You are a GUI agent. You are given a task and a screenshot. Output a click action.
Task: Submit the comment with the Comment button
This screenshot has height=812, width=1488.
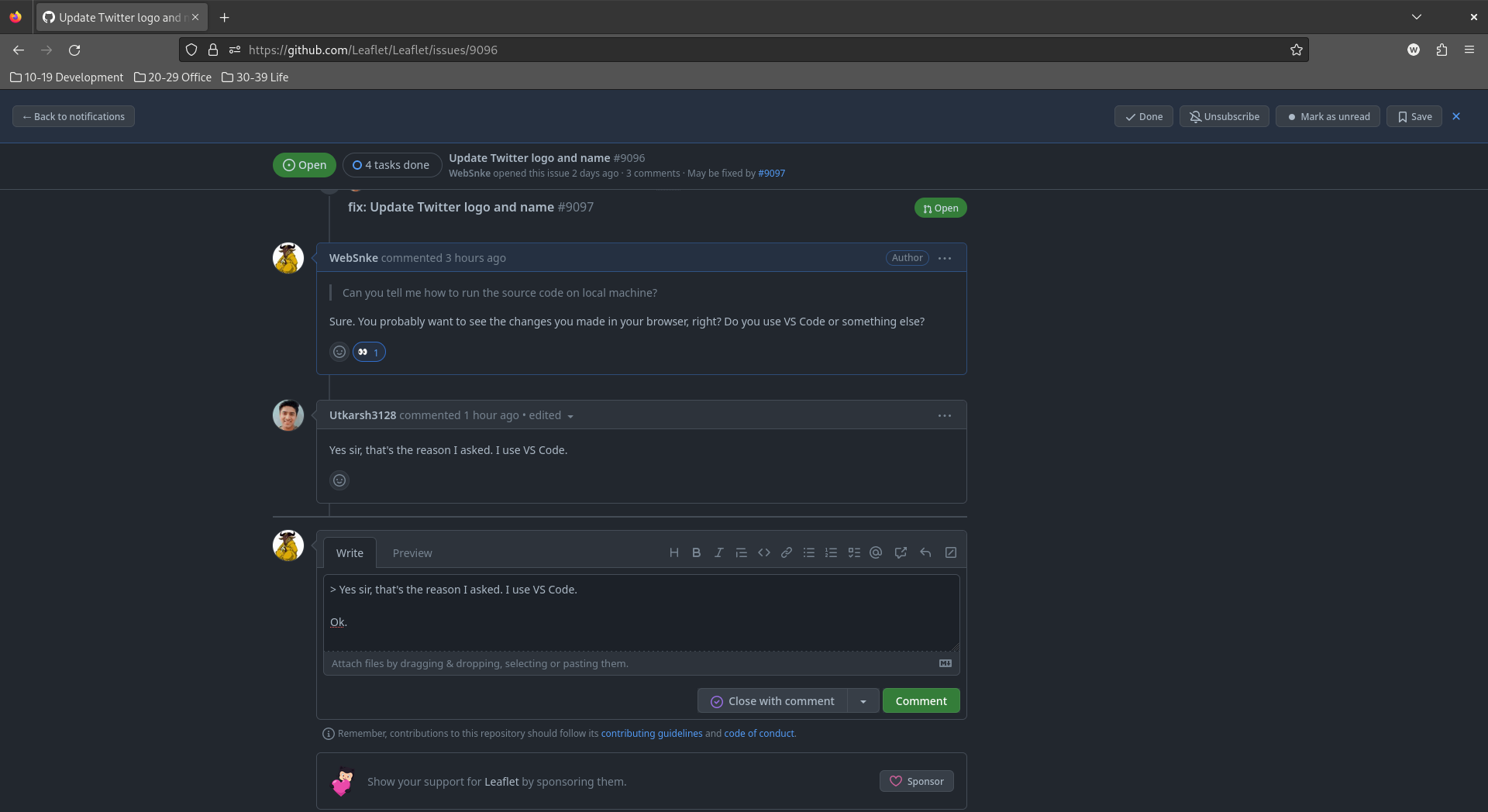[920, 700]
